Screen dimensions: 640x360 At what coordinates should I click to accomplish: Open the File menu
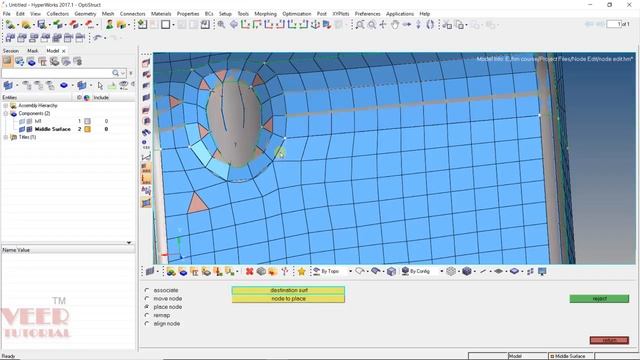click(7, 13)
